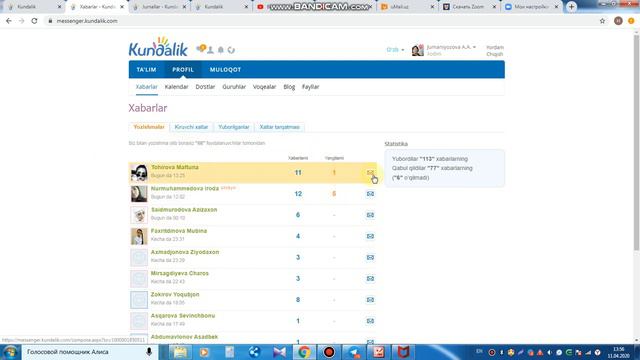The width and height of the screenshot is (640, 360).
Task: Open the PROFIL main menu
Action: 183,69
